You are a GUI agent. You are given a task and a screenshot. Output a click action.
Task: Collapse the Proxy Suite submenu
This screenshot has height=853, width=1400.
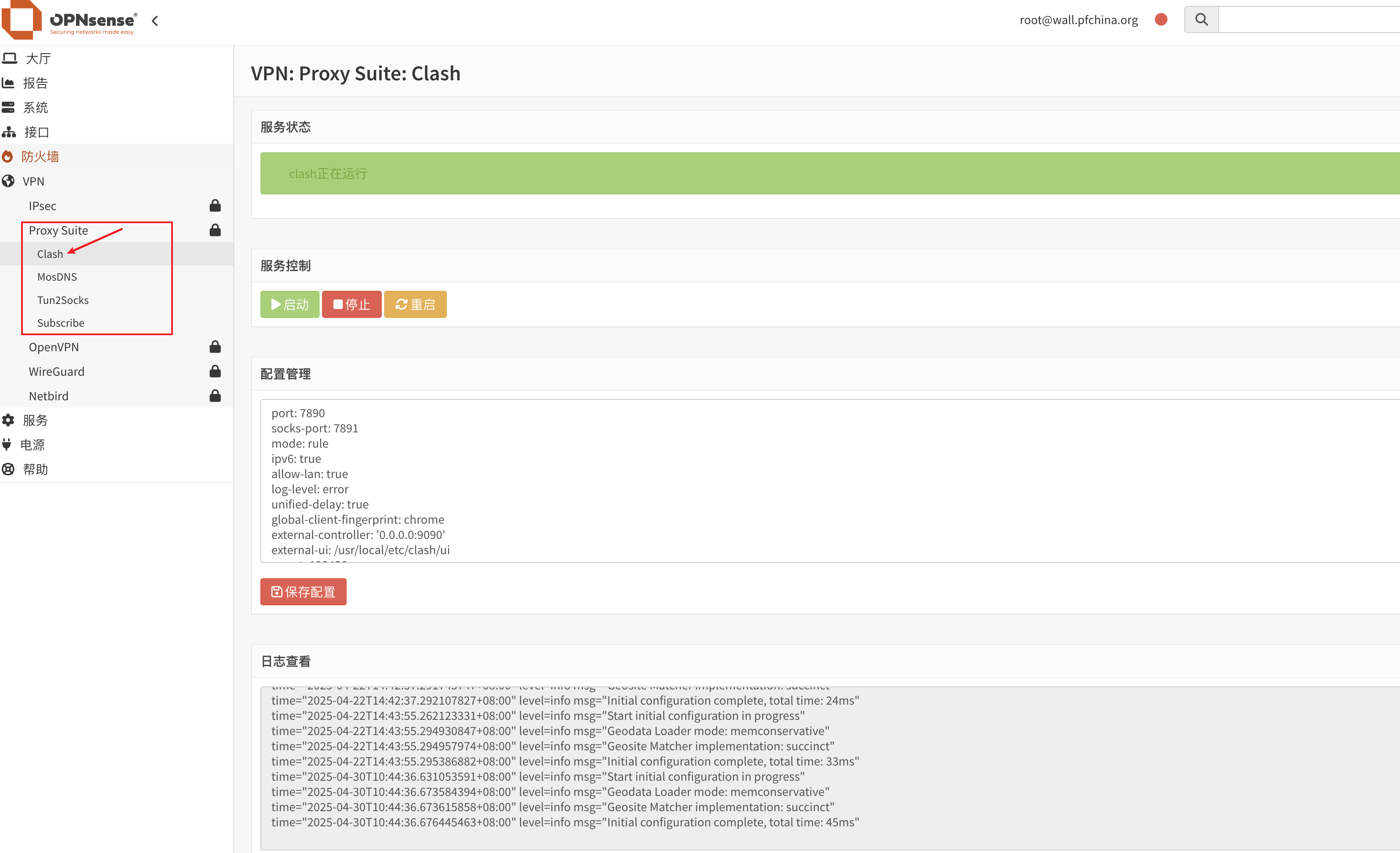(x=58, y=230)
